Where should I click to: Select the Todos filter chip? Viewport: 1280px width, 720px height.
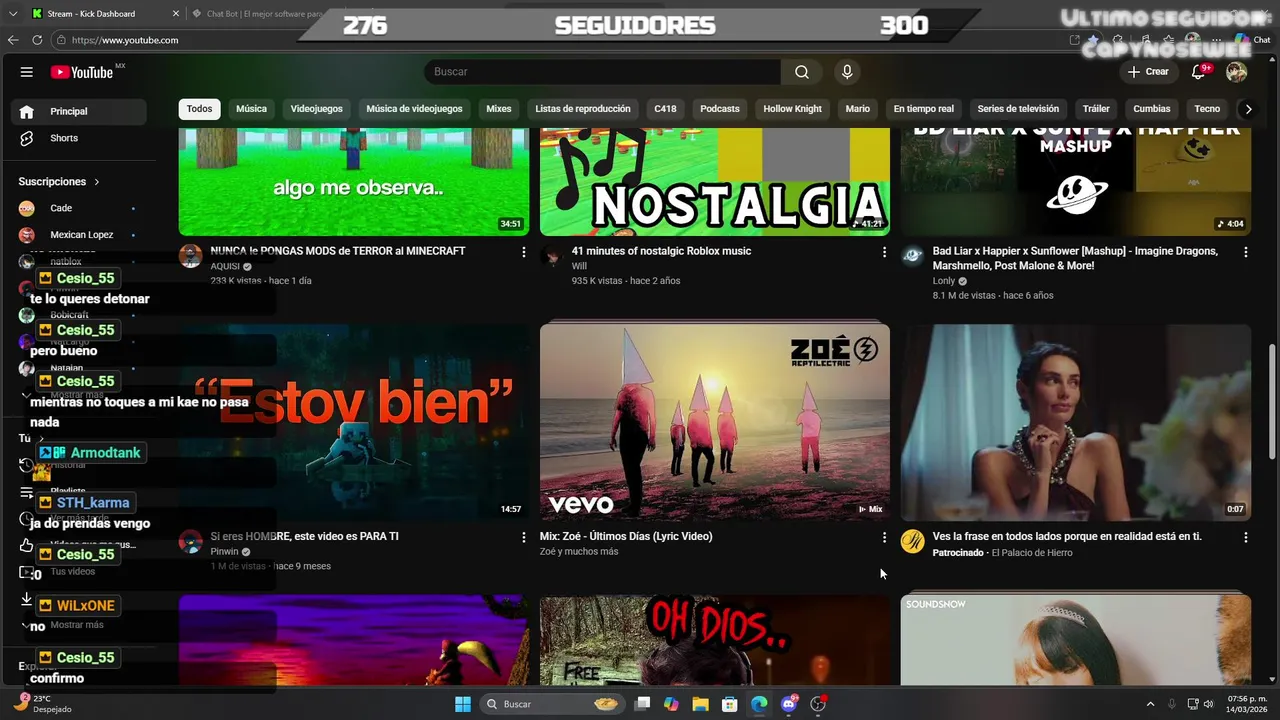(x=199, y=109)
